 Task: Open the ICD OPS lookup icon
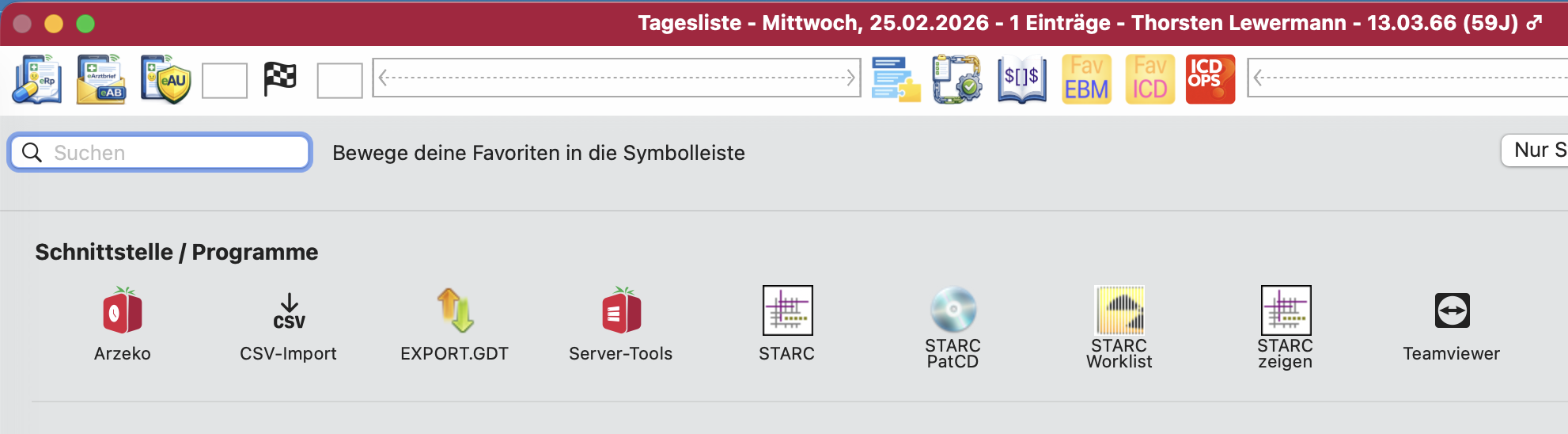coord(1210,79)
